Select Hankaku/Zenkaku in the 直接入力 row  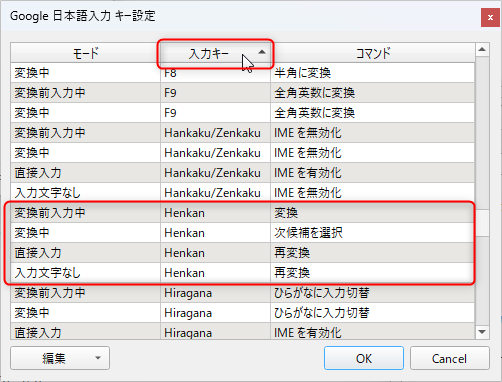pos(215,173)
